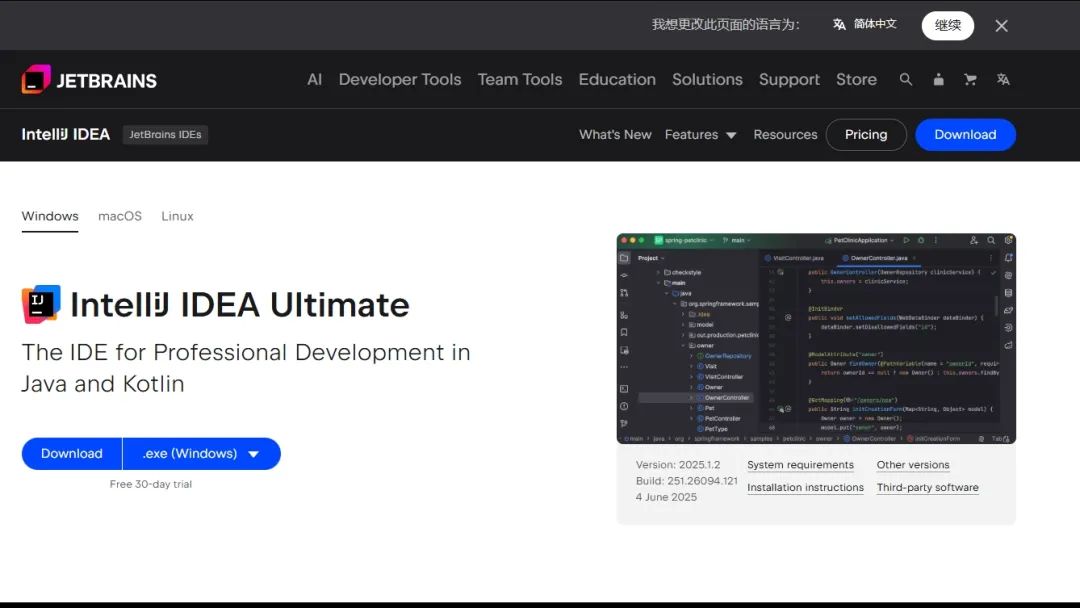Open Installation instructions link
Screen dimensions: 1080x608
coord(805,488)
